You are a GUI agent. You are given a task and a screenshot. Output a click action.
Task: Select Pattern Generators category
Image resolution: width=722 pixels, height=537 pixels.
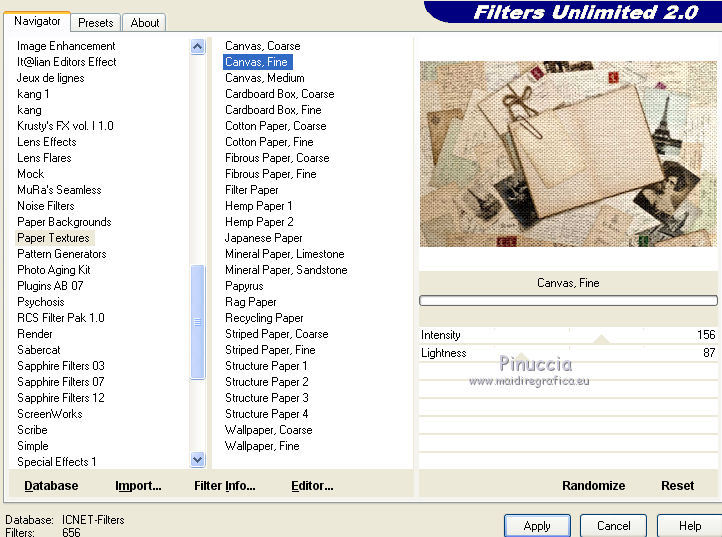click(x=62, y=254)
